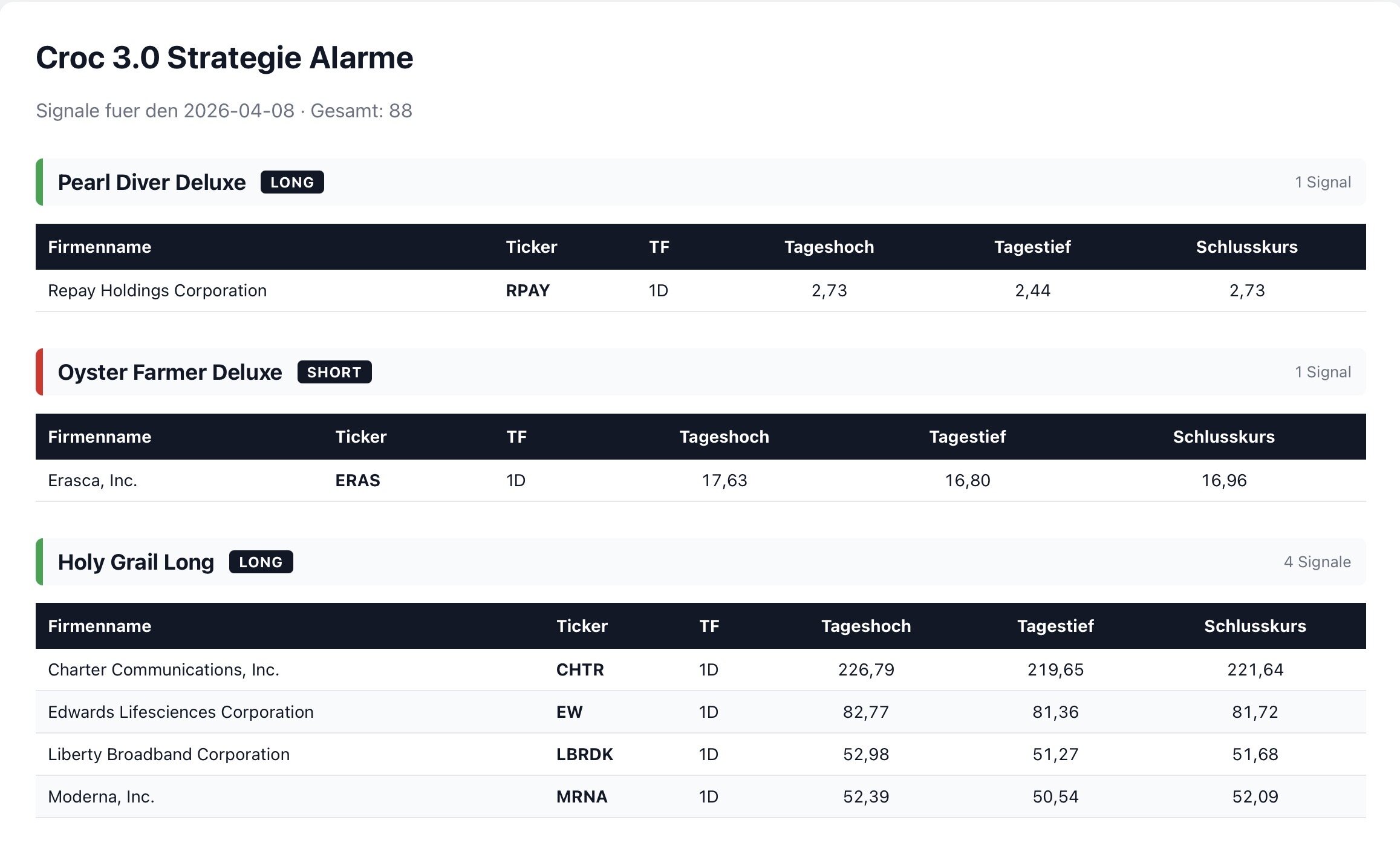The height and width of the screenshot is (843, 1400).
Task: Click the Moderna, Inc. row
Action: point(101,797)
